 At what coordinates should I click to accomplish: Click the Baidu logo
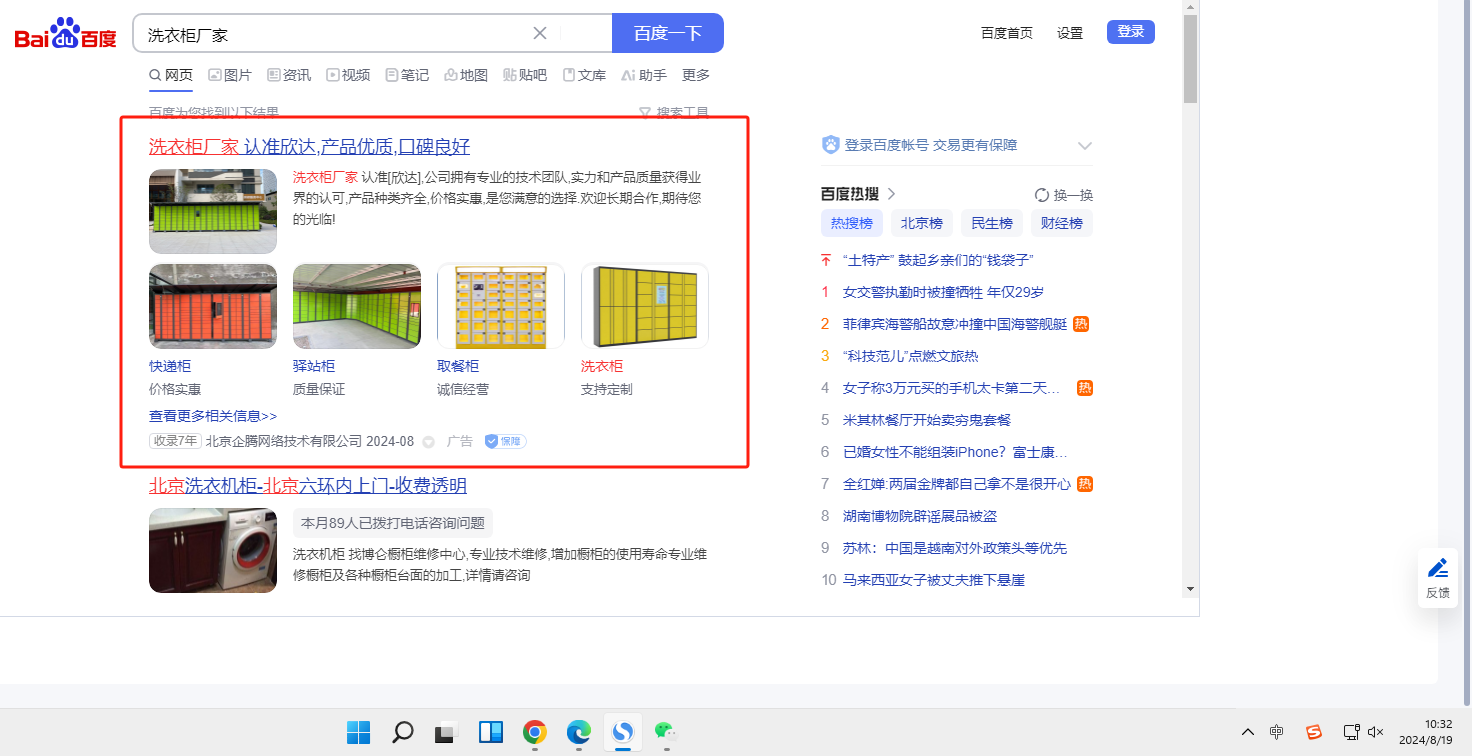tap(66, 34)
